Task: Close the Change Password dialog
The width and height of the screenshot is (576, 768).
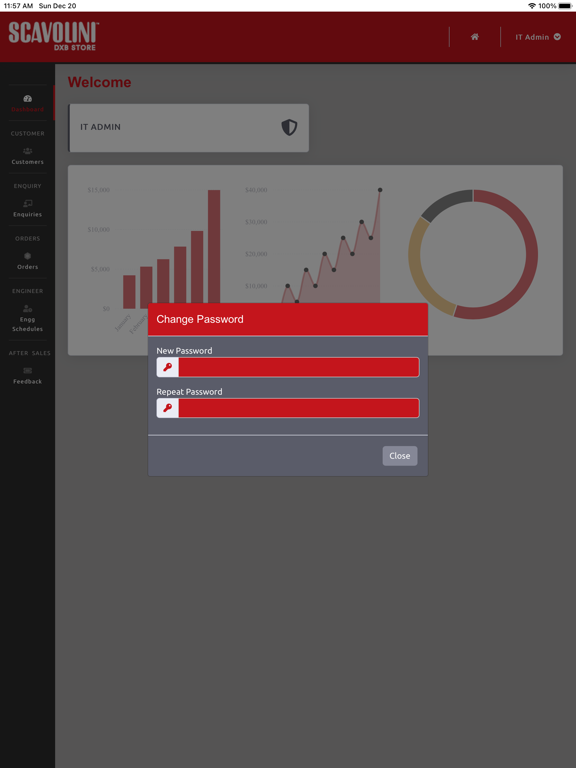Action: tap(400, 456)
